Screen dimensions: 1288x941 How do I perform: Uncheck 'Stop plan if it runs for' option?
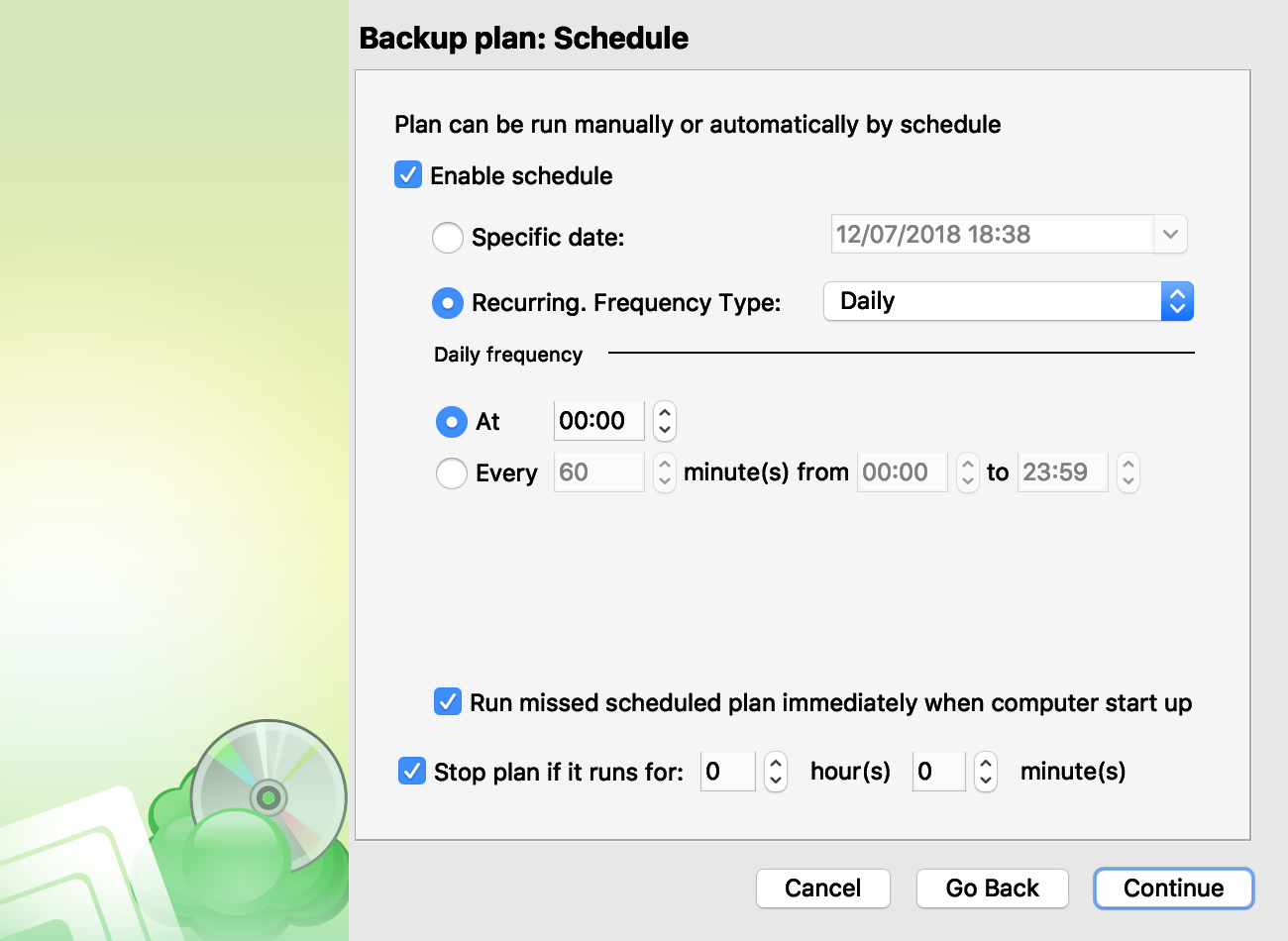pyautogui.click(x=411, y=771)
